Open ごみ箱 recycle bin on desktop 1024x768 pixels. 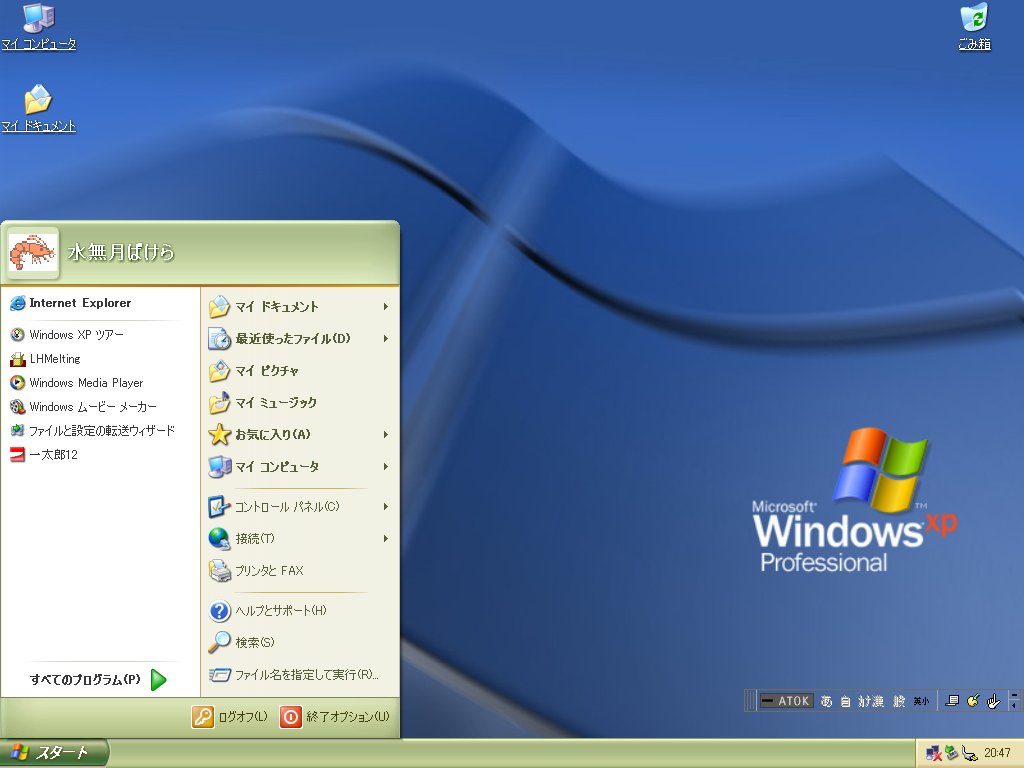point(973,26)
